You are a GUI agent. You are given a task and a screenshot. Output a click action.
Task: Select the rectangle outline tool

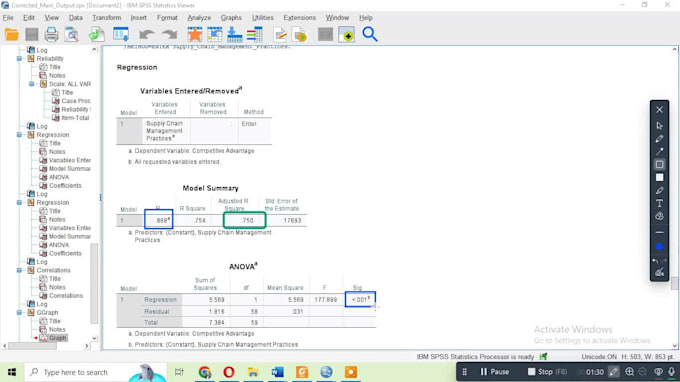(x=659, y=164)
